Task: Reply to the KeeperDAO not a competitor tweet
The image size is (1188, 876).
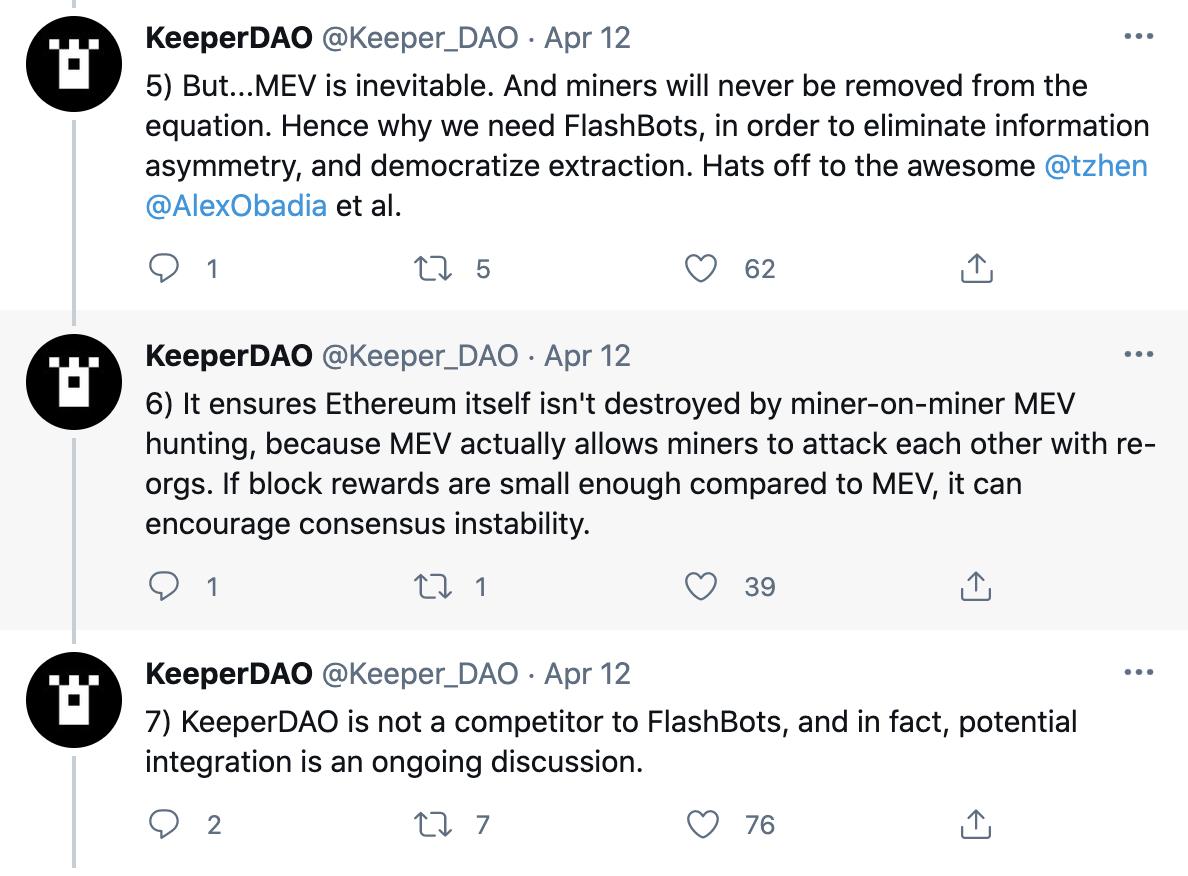Action: tap(162, 824)
